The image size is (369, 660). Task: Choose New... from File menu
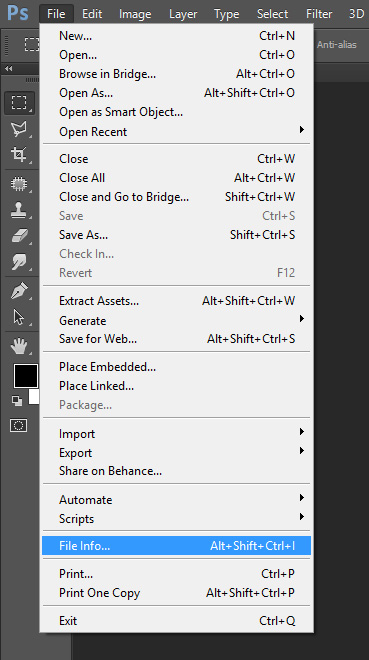[x=177, y=36]
